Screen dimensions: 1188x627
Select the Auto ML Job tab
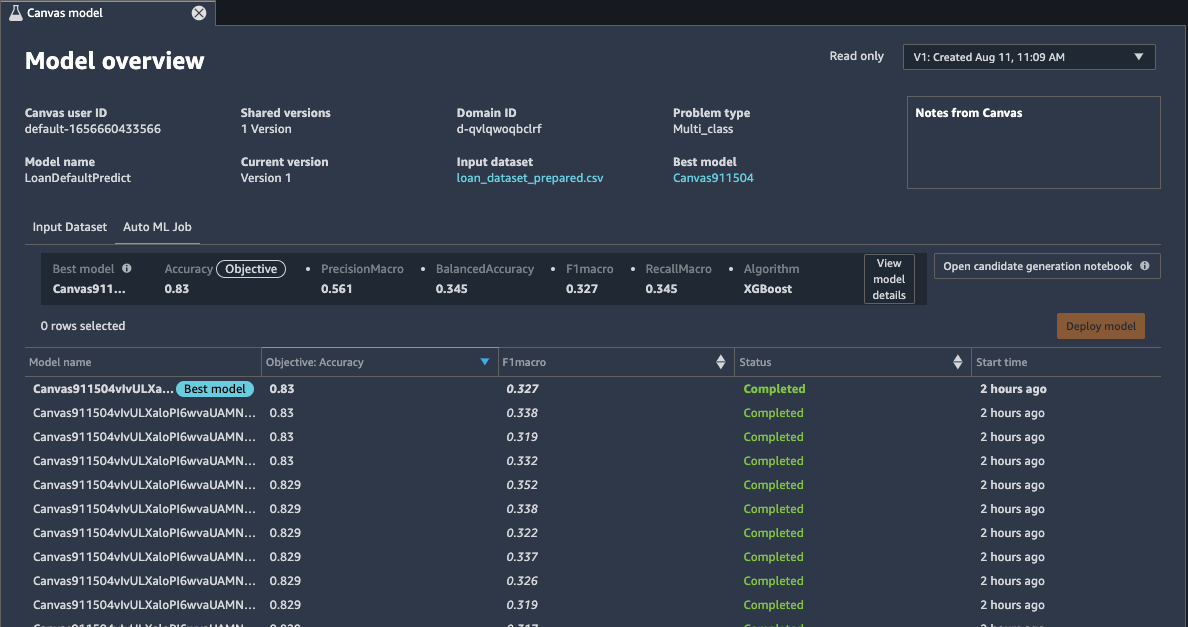[x=157, y=227]
